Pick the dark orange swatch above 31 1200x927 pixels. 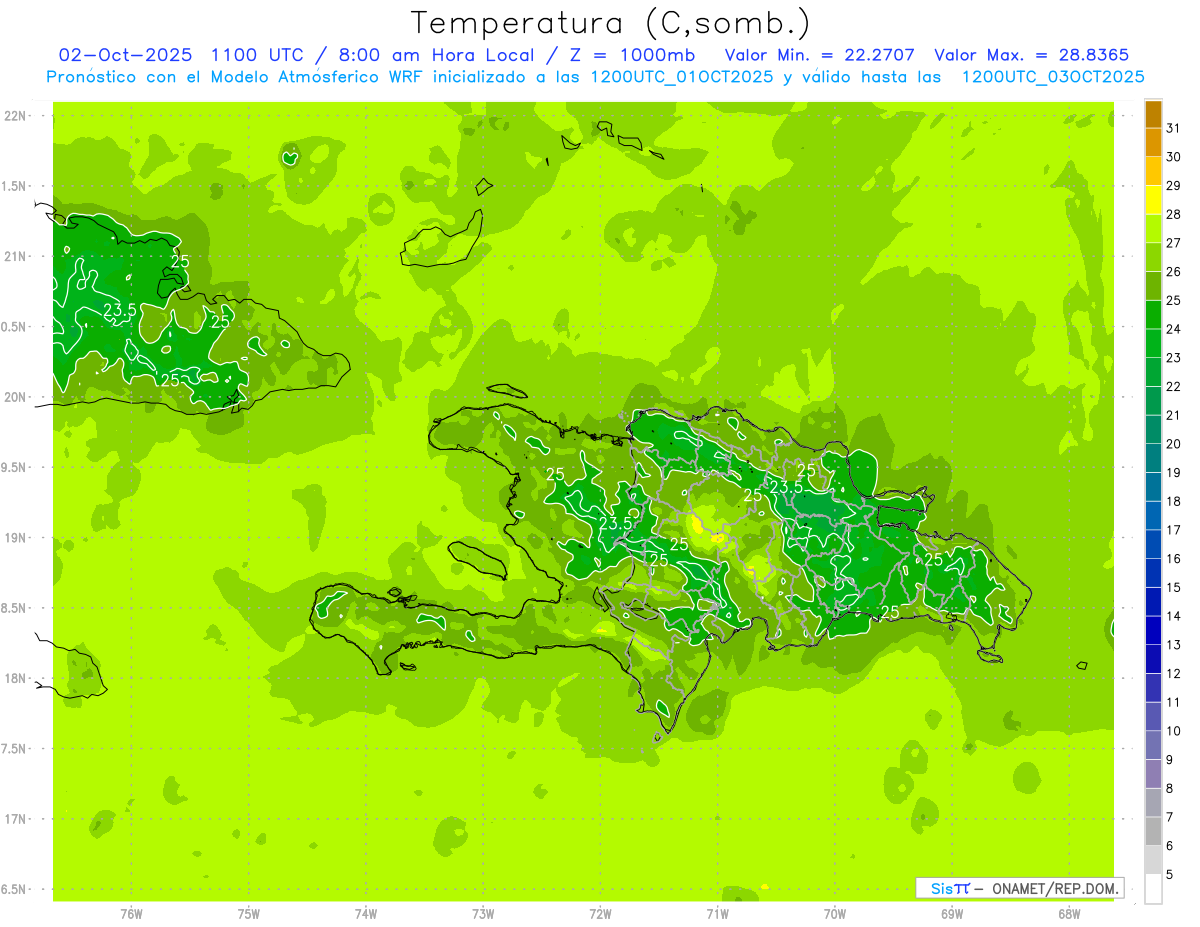pyautogui.click(x=1153, y=114)
